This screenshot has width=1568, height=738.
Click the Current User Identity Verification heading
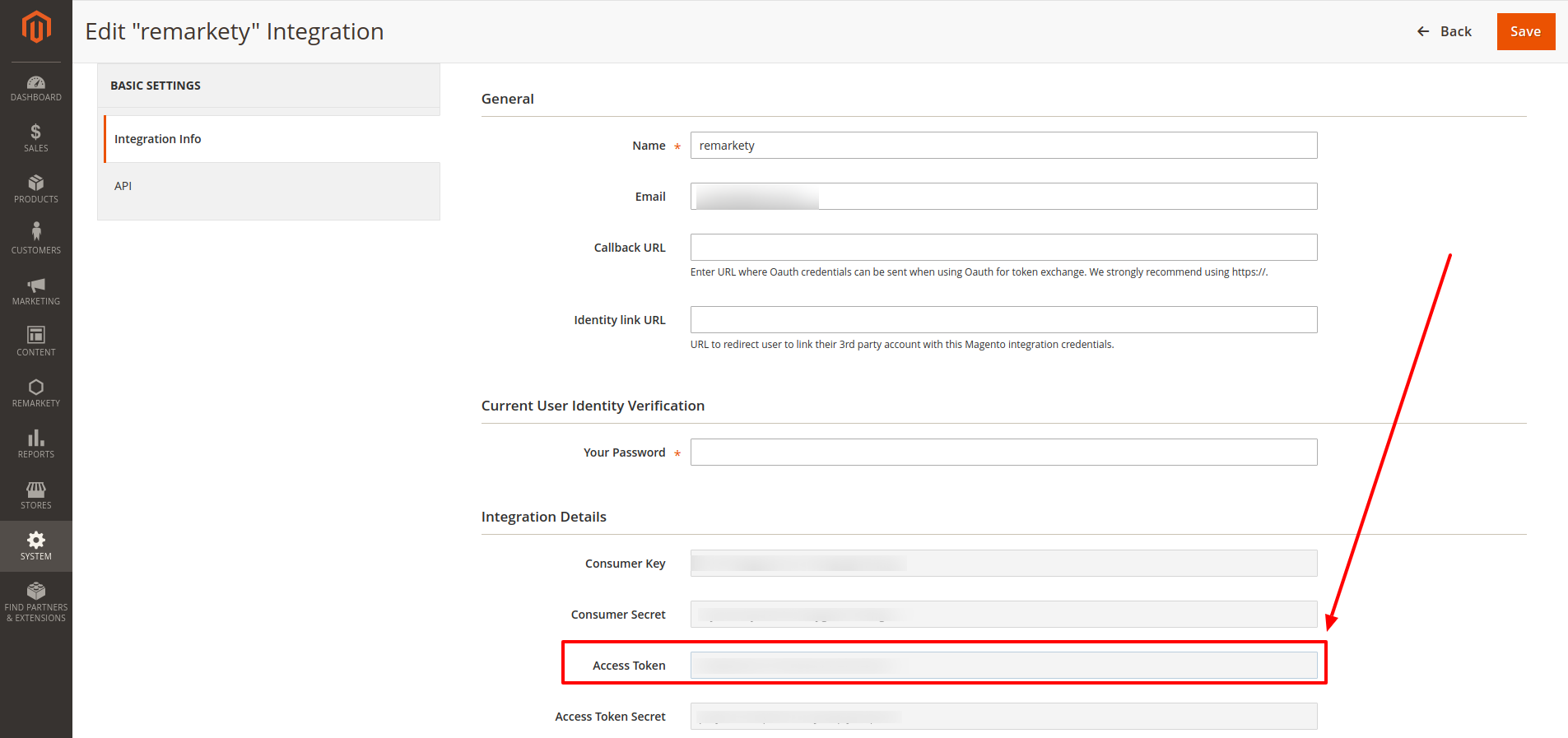tap(593, 406)
